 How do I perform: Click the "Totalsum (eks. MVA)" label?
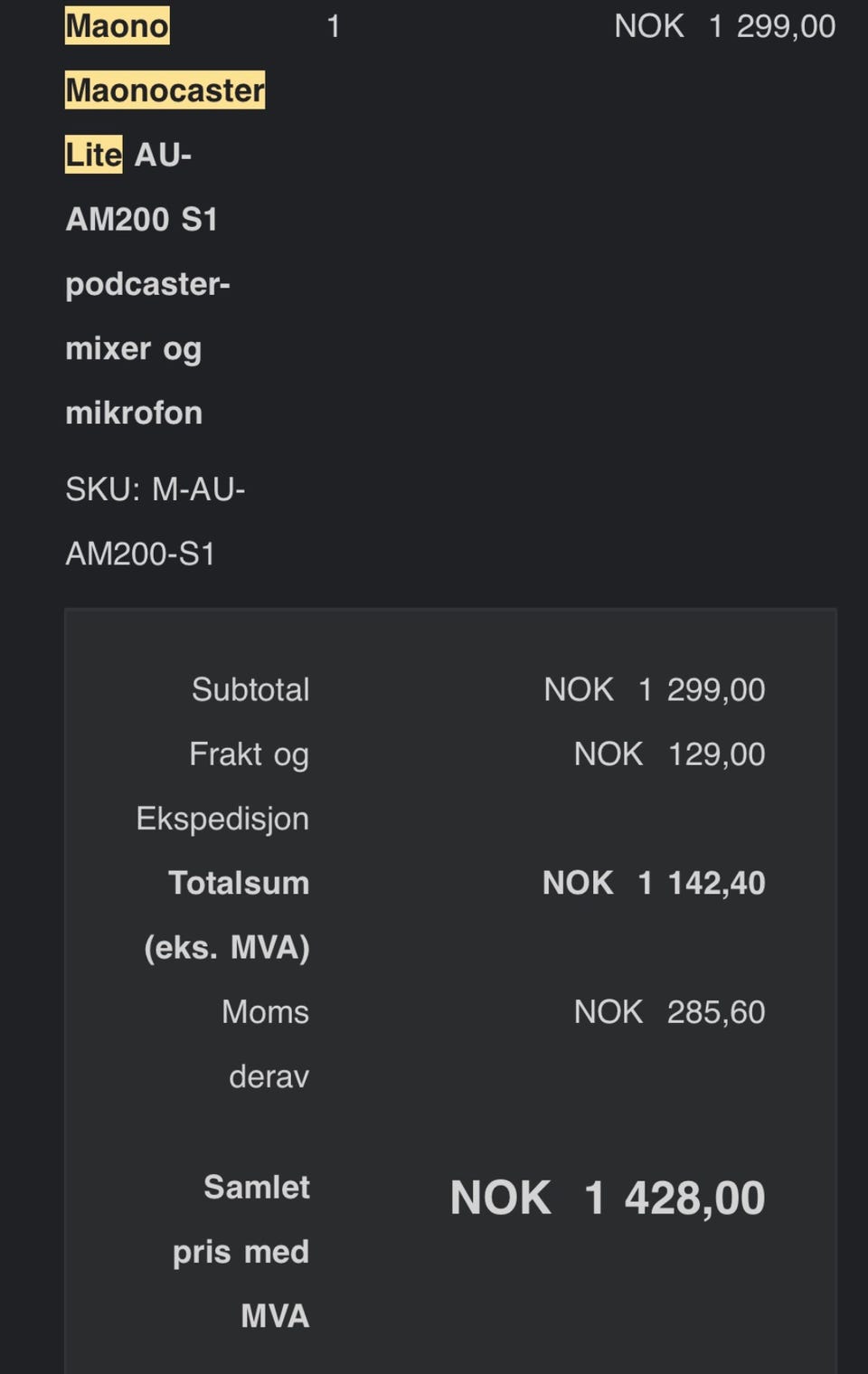click(227, 914)
